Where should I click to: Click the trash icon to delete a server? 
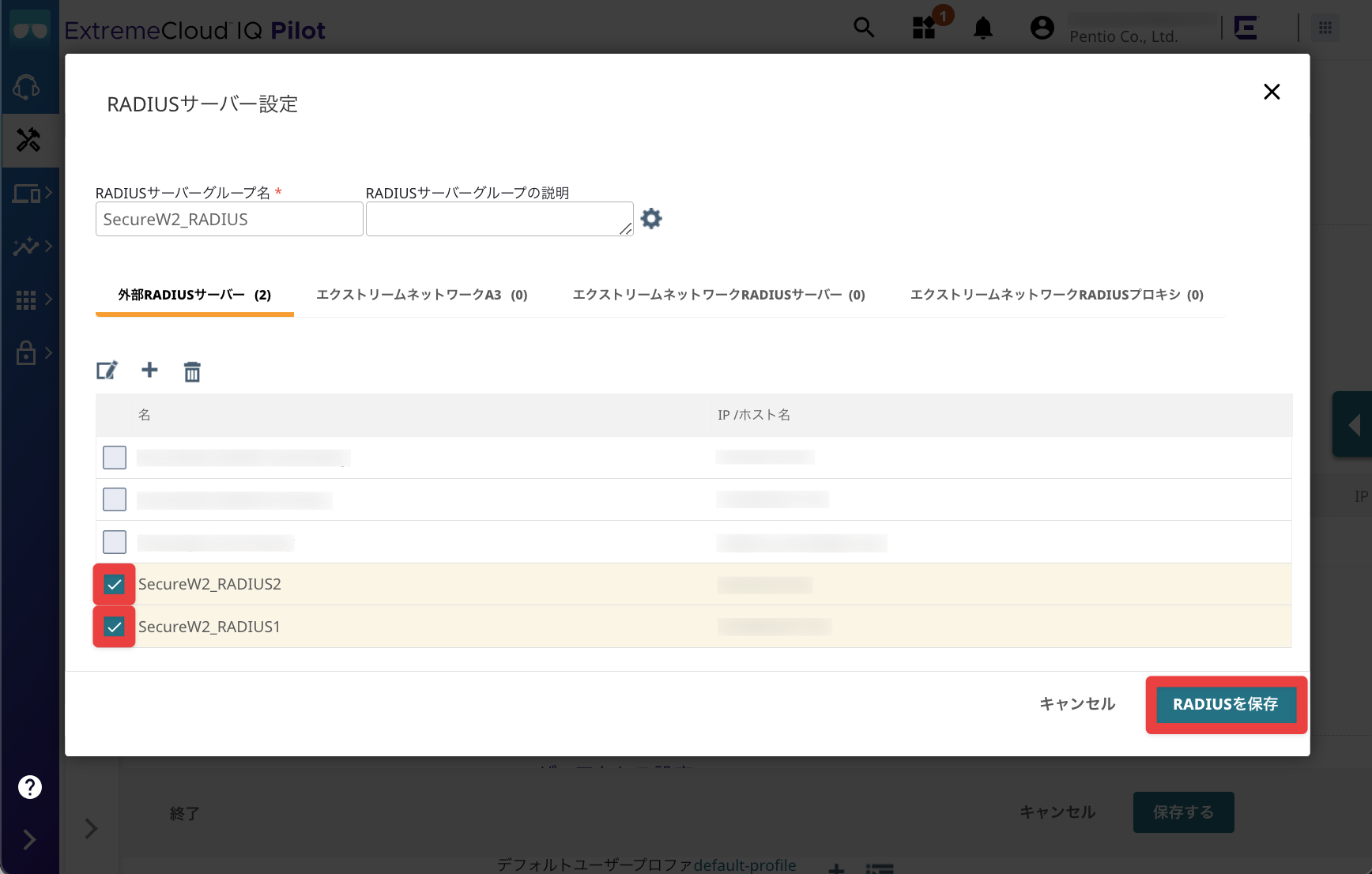[192, 371]
